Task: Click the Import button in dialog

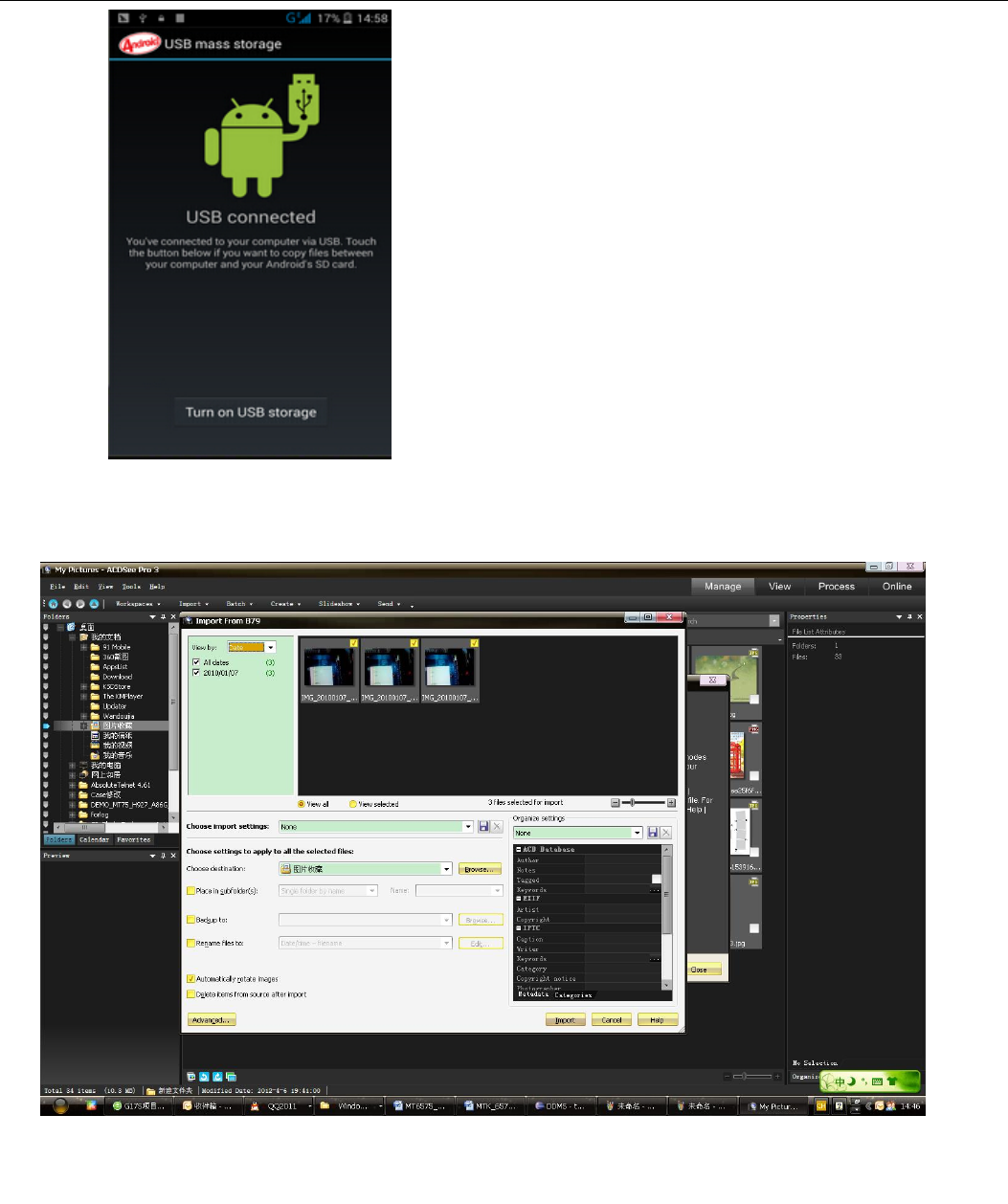Action: tap(566, 1020)
